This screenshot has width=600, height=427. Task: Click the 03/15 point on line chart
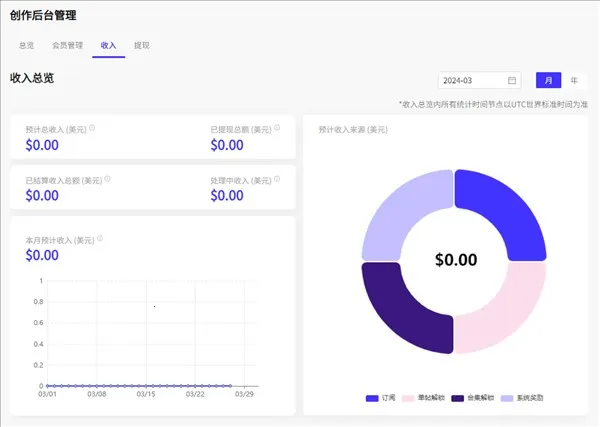(x=146, y=385)
